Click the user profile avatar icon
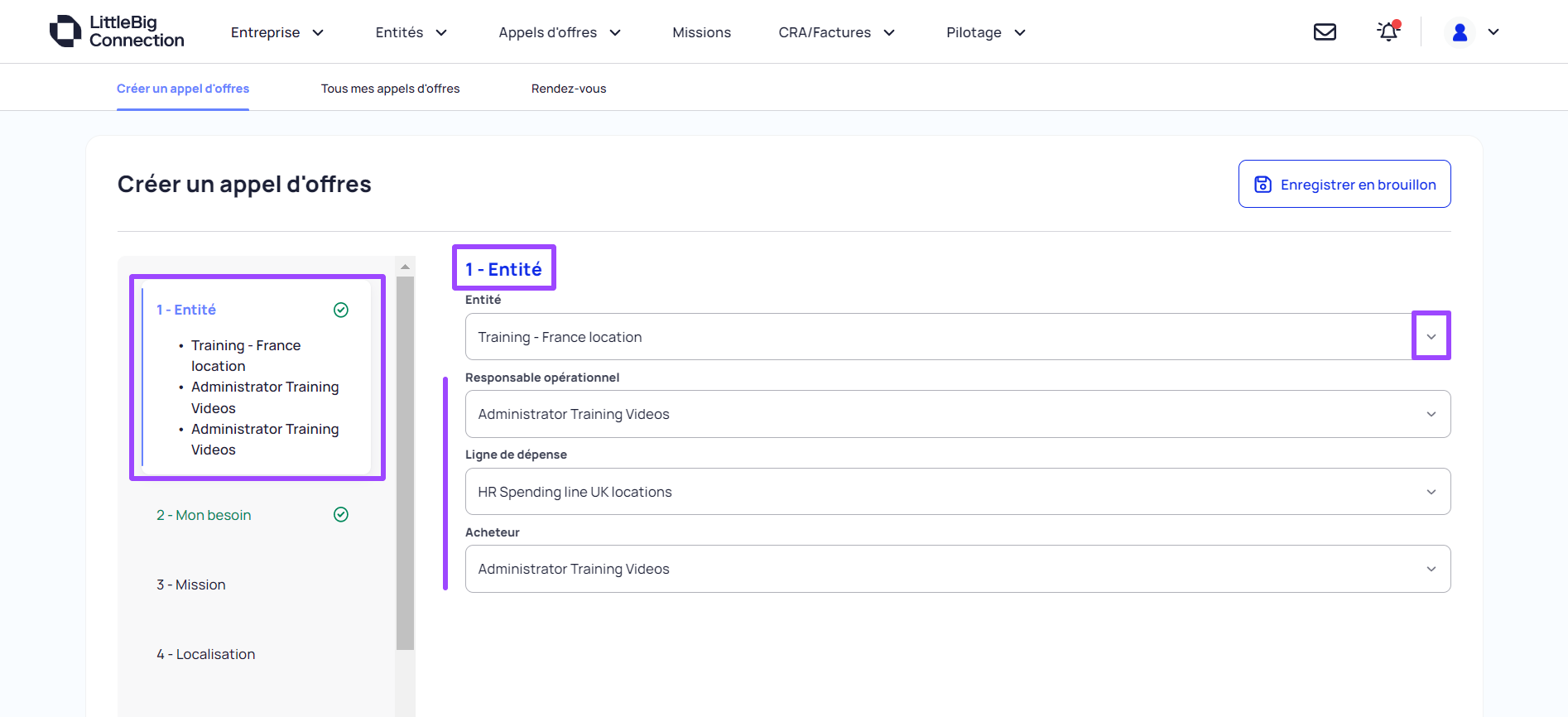 1460,32
